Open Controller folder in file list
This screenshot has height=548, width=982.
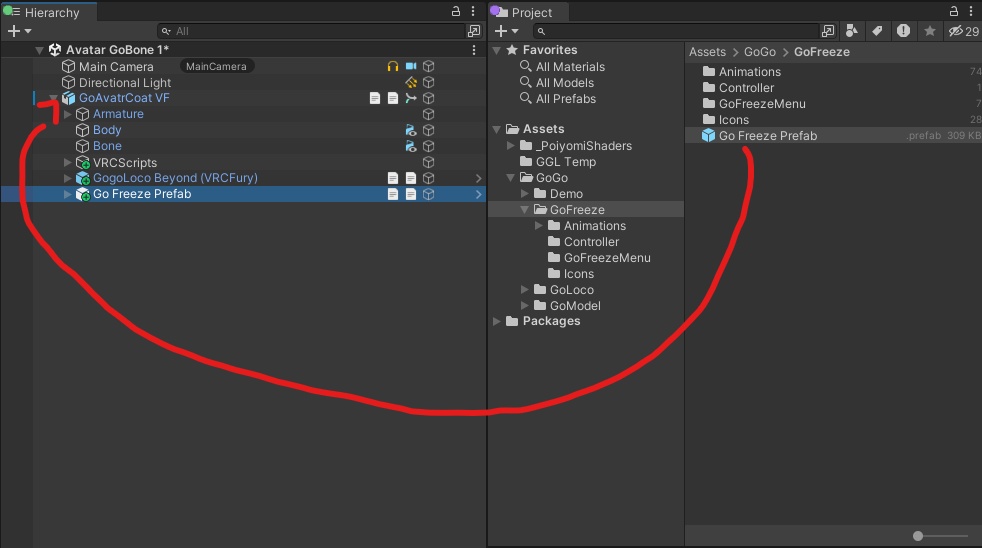(x=746, y=88)
